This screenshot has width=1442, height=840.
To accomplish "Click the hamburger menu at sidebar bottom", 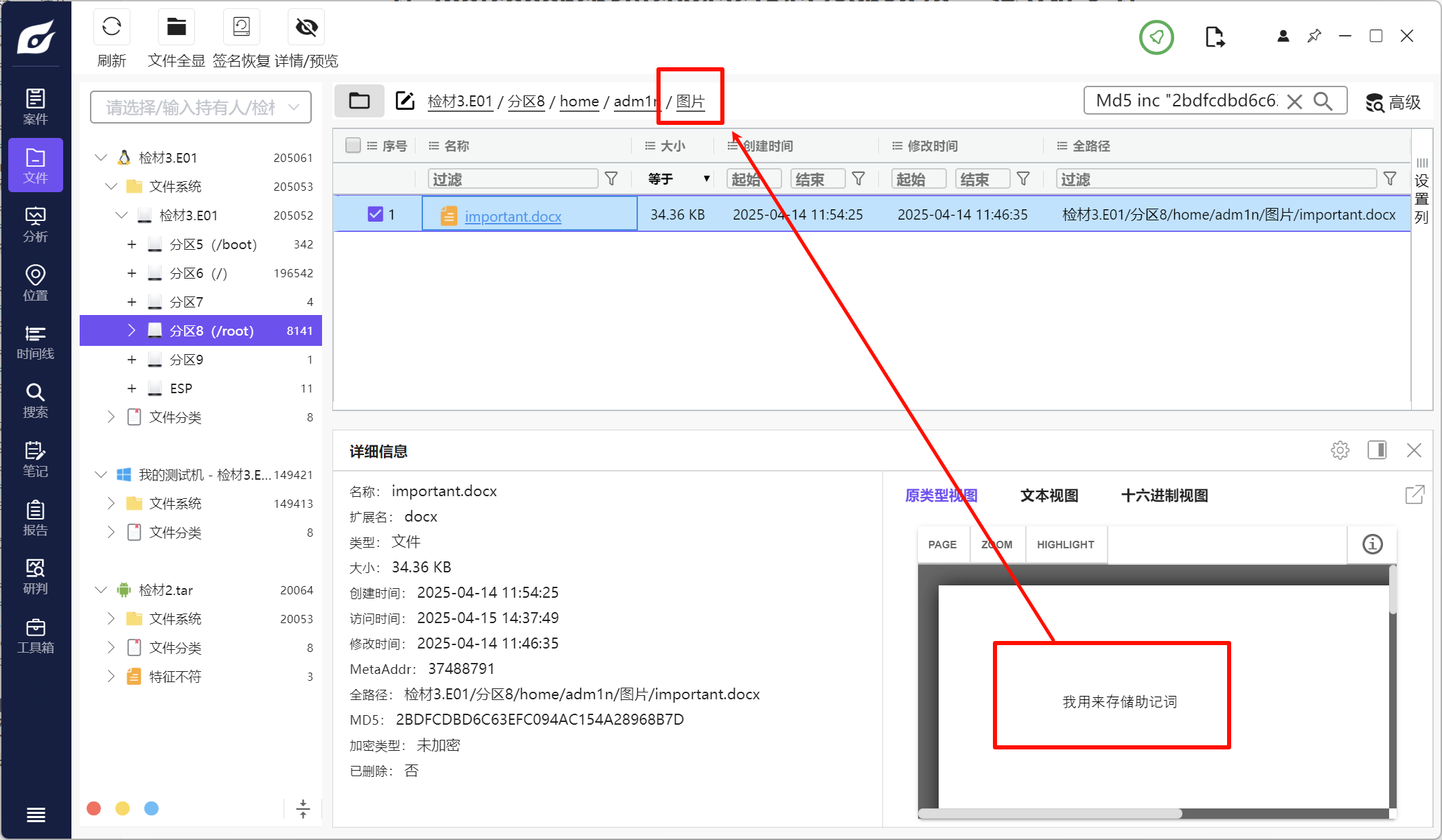I will click(36, 815).
